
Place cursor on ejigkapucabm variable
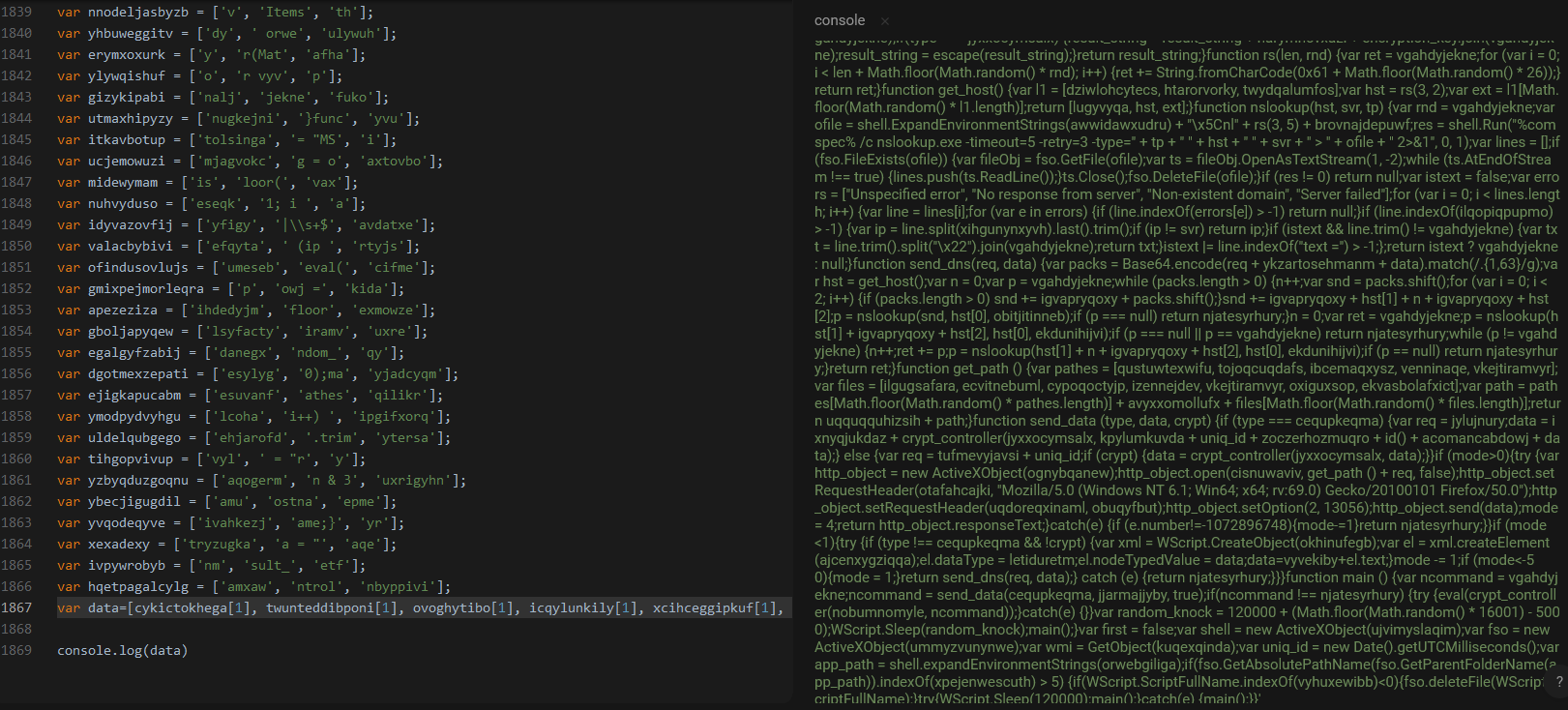(134, 396)
